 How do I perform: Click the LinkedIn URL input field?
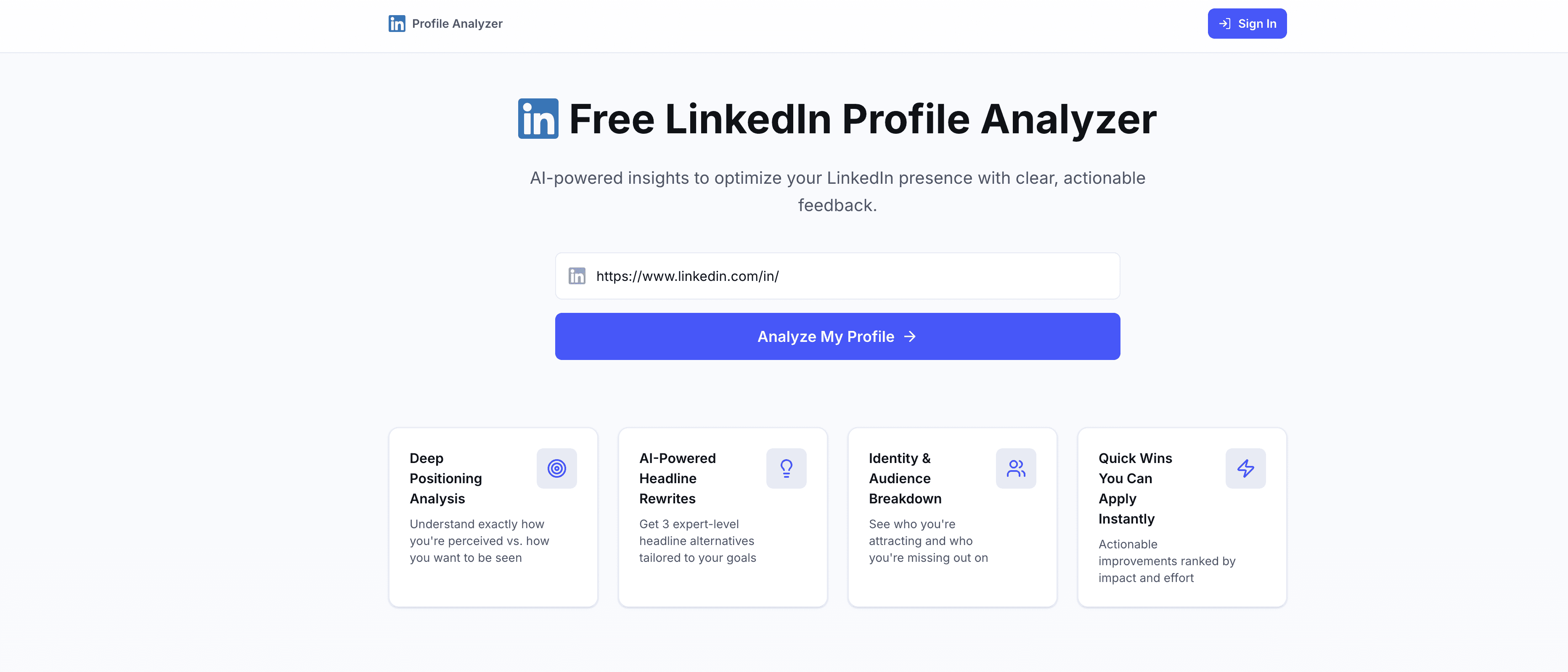click(x=837, y=276)
